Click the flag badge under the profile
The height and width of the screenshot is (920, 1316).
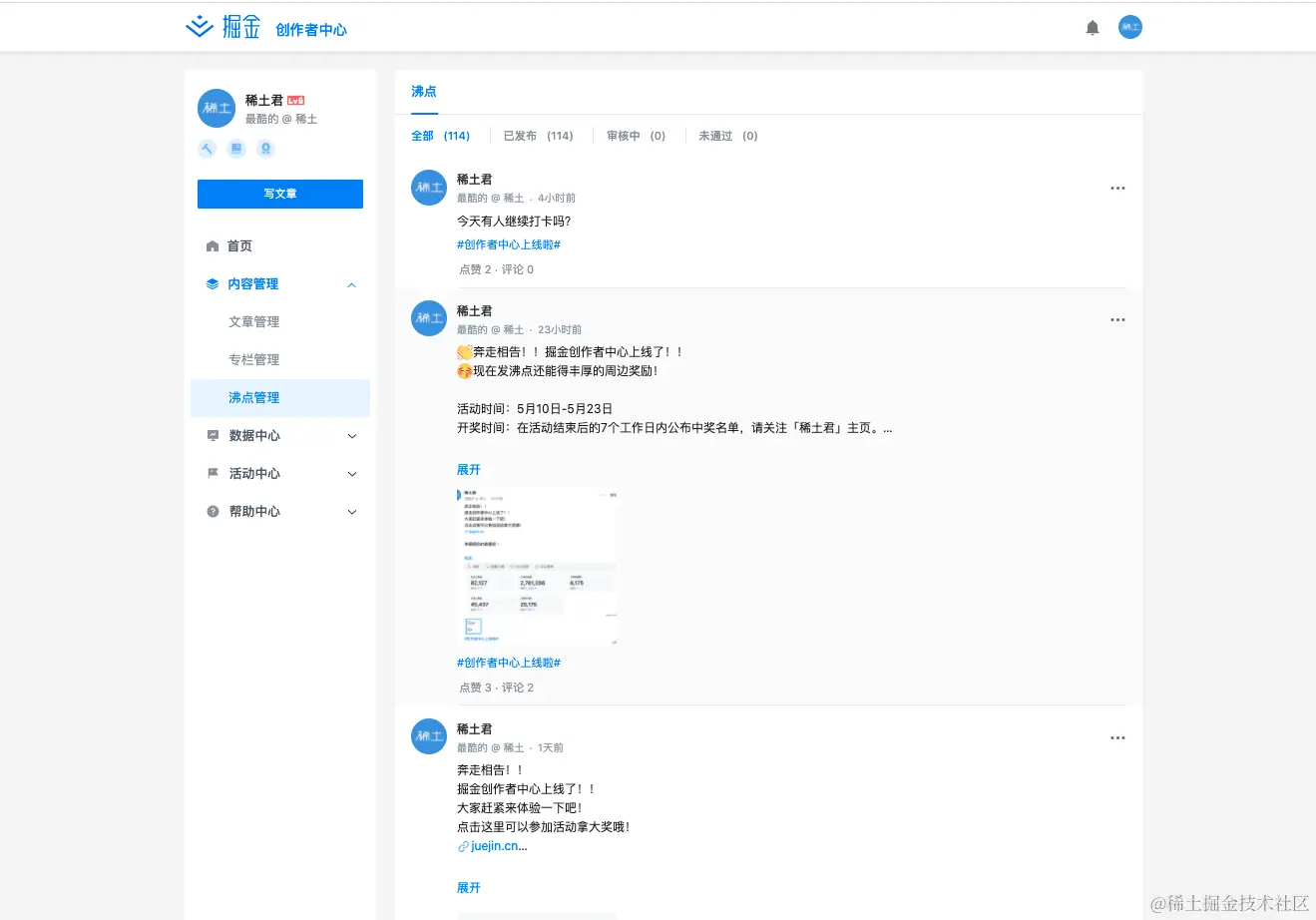pos(236,149)
